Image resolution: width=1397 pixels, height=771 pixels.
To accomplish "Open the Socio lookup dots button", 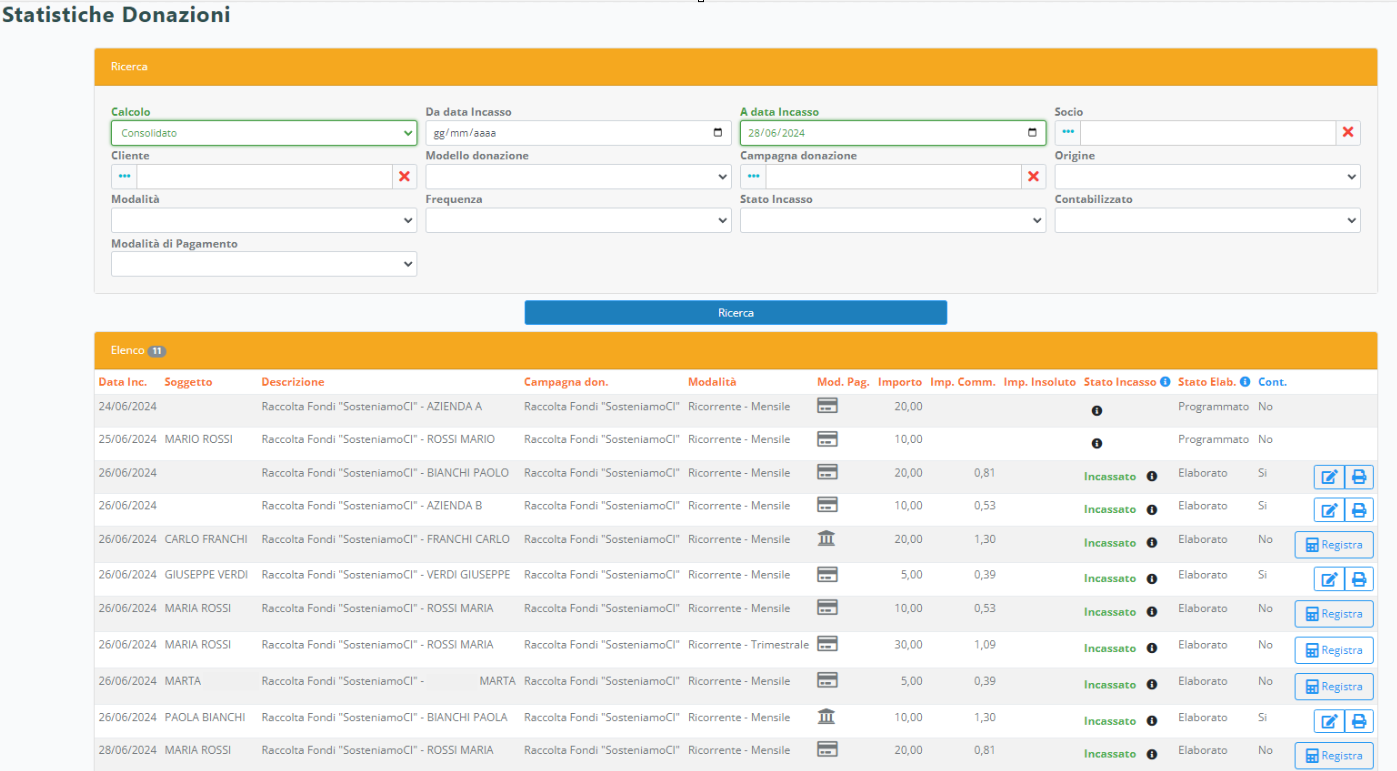I will click(x=1067, y=133).
